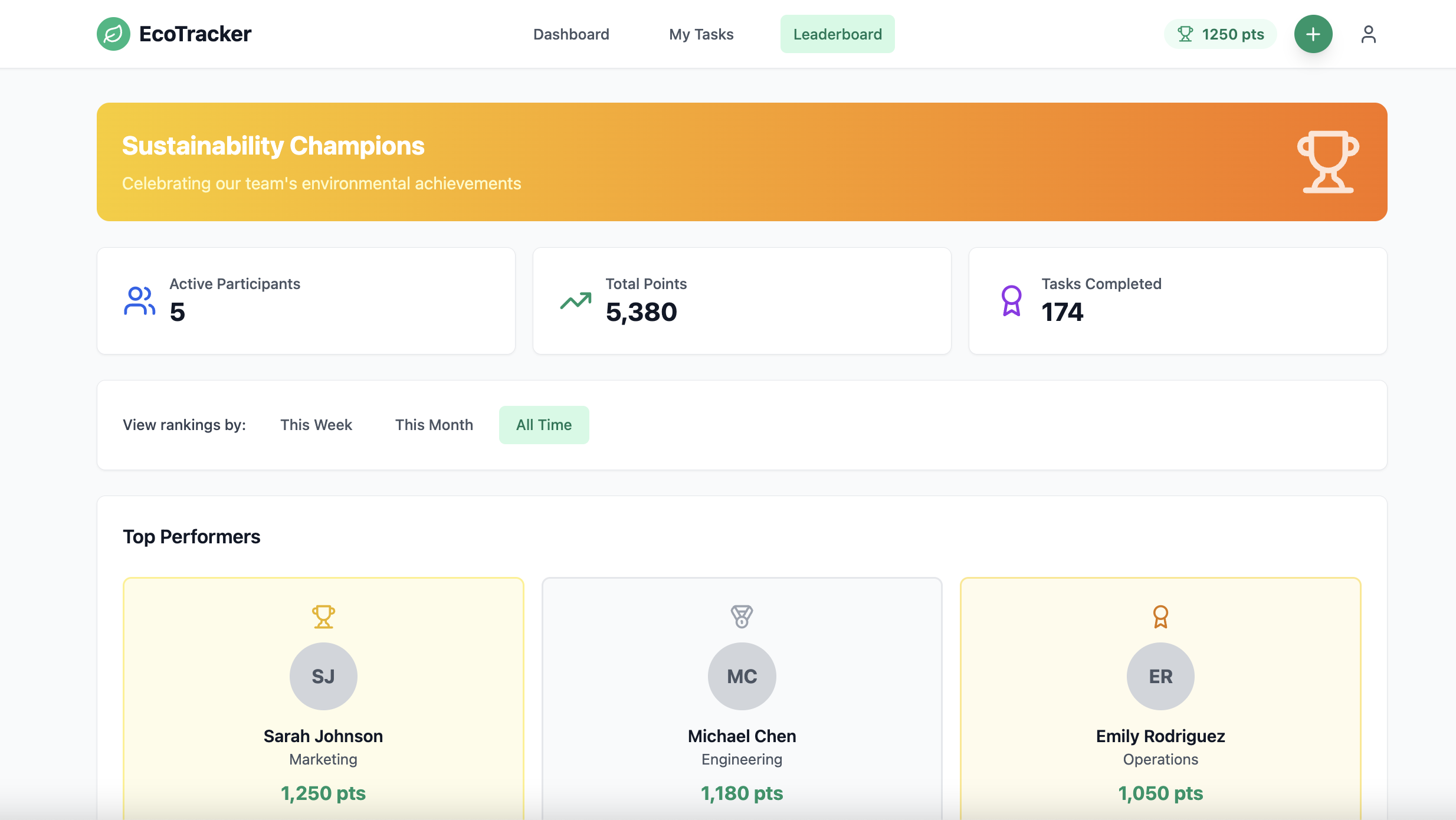Switch to the Dashboard tab
The height and width of the screenshot is (820, 1456).
click(x=571, y=34)
